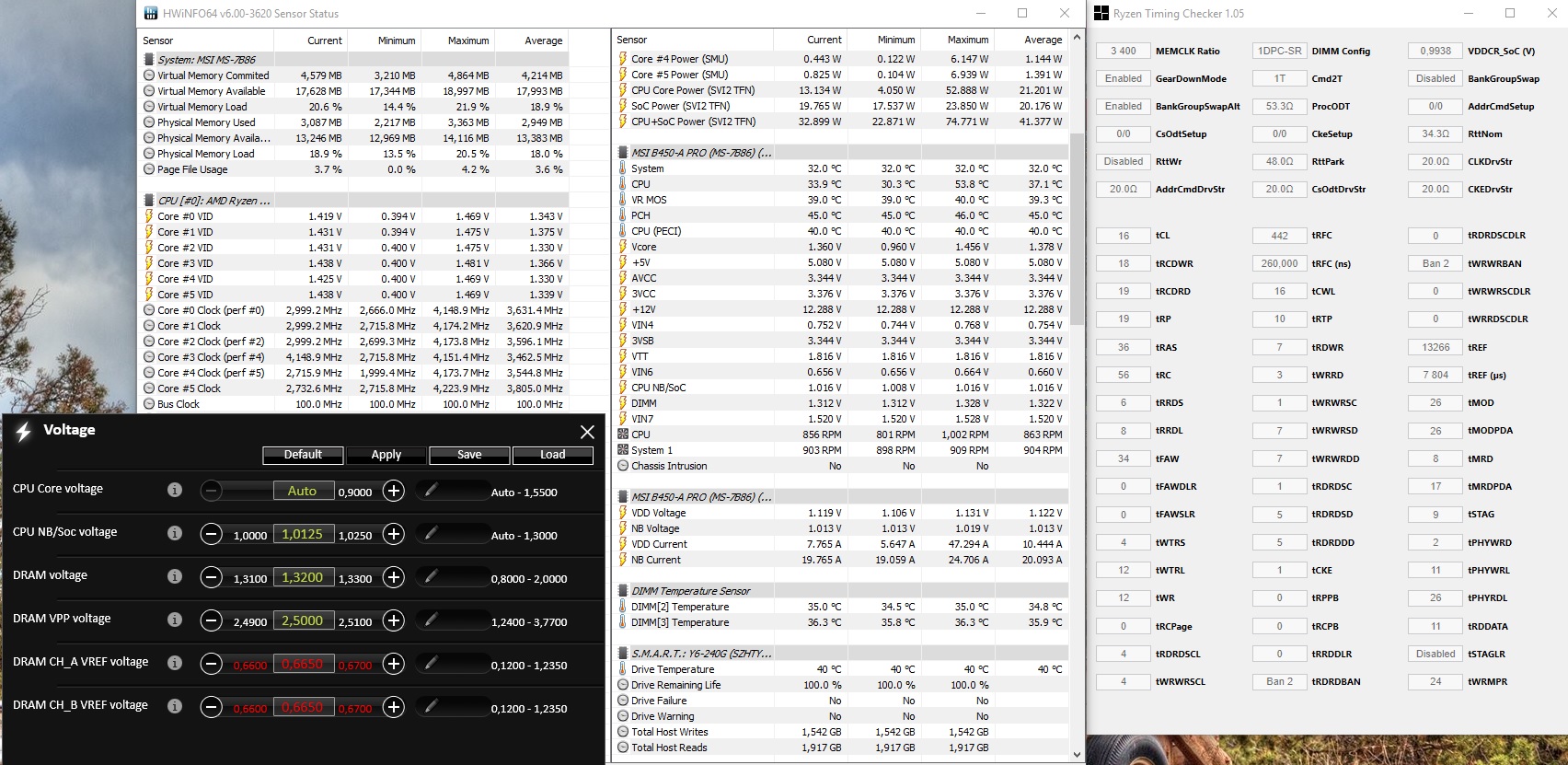This screenshot has width=1568, height=765.
Task: Close the Voltage panel
Action: (587, 432)
